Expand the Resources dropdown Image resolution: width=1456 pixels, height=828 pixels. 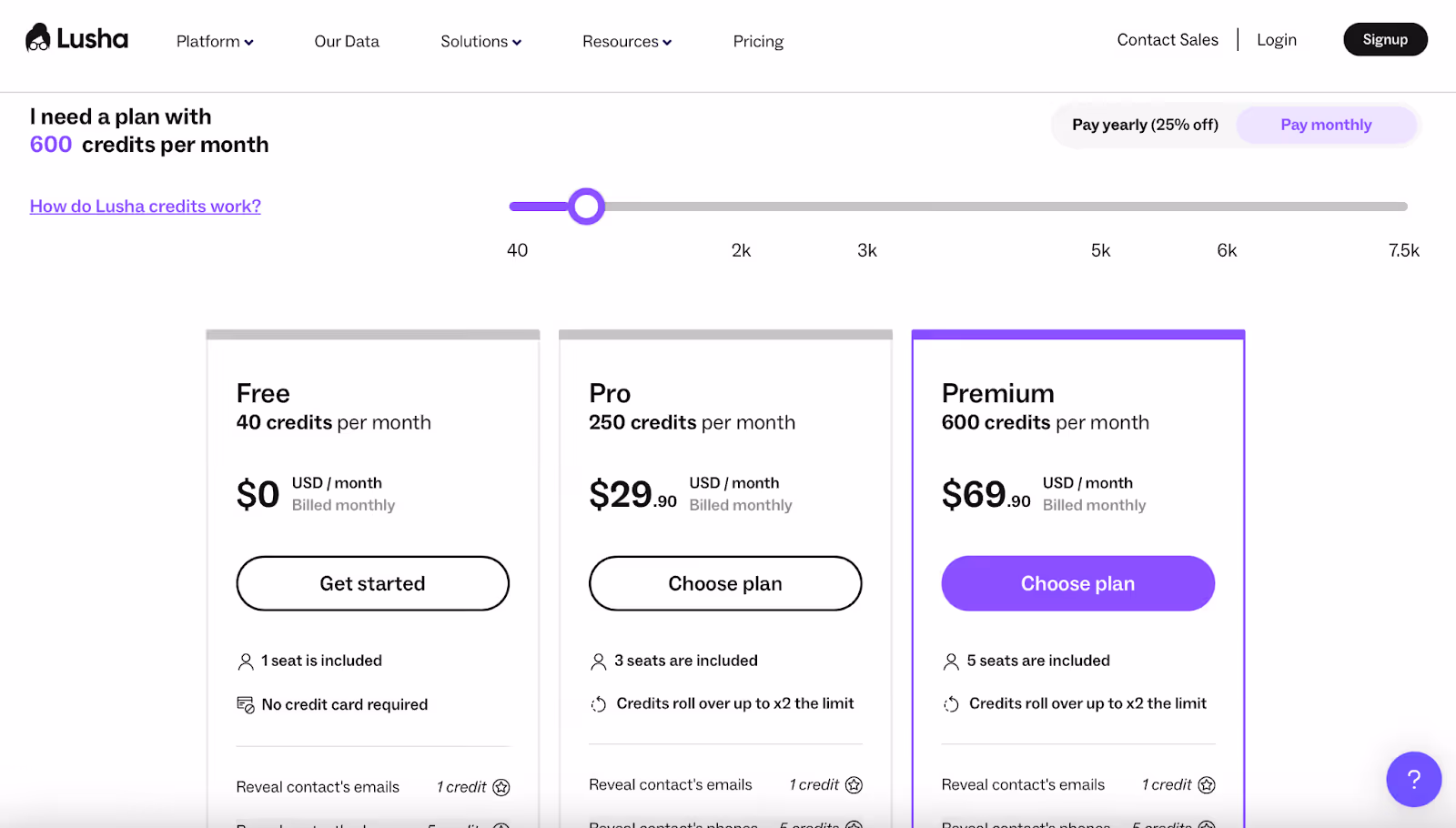(625, 41)
